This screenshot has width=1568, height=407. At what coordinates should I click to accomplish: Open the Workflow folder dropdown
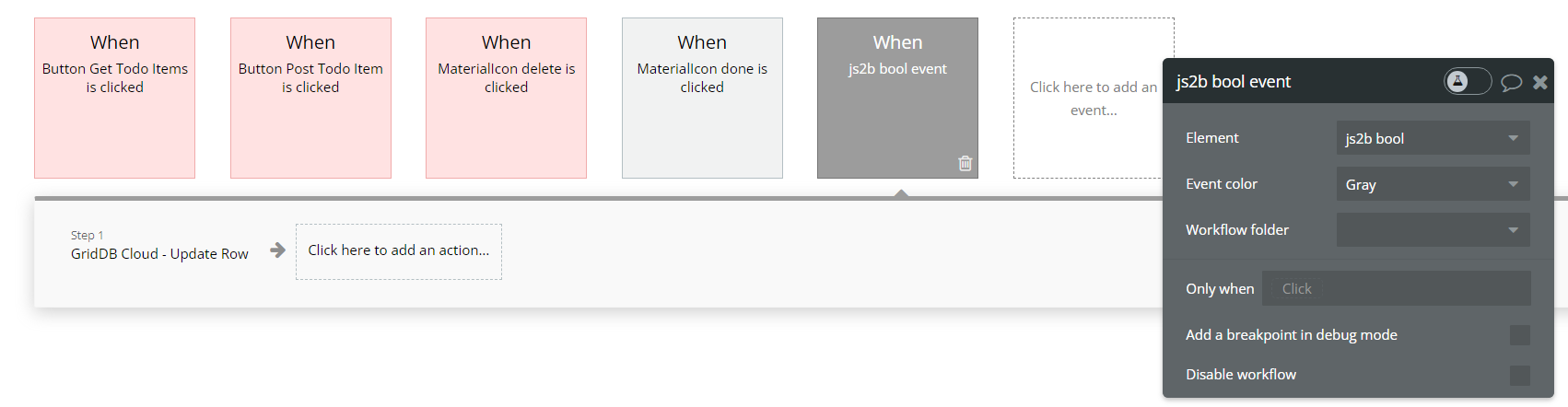coord(1432,230)
